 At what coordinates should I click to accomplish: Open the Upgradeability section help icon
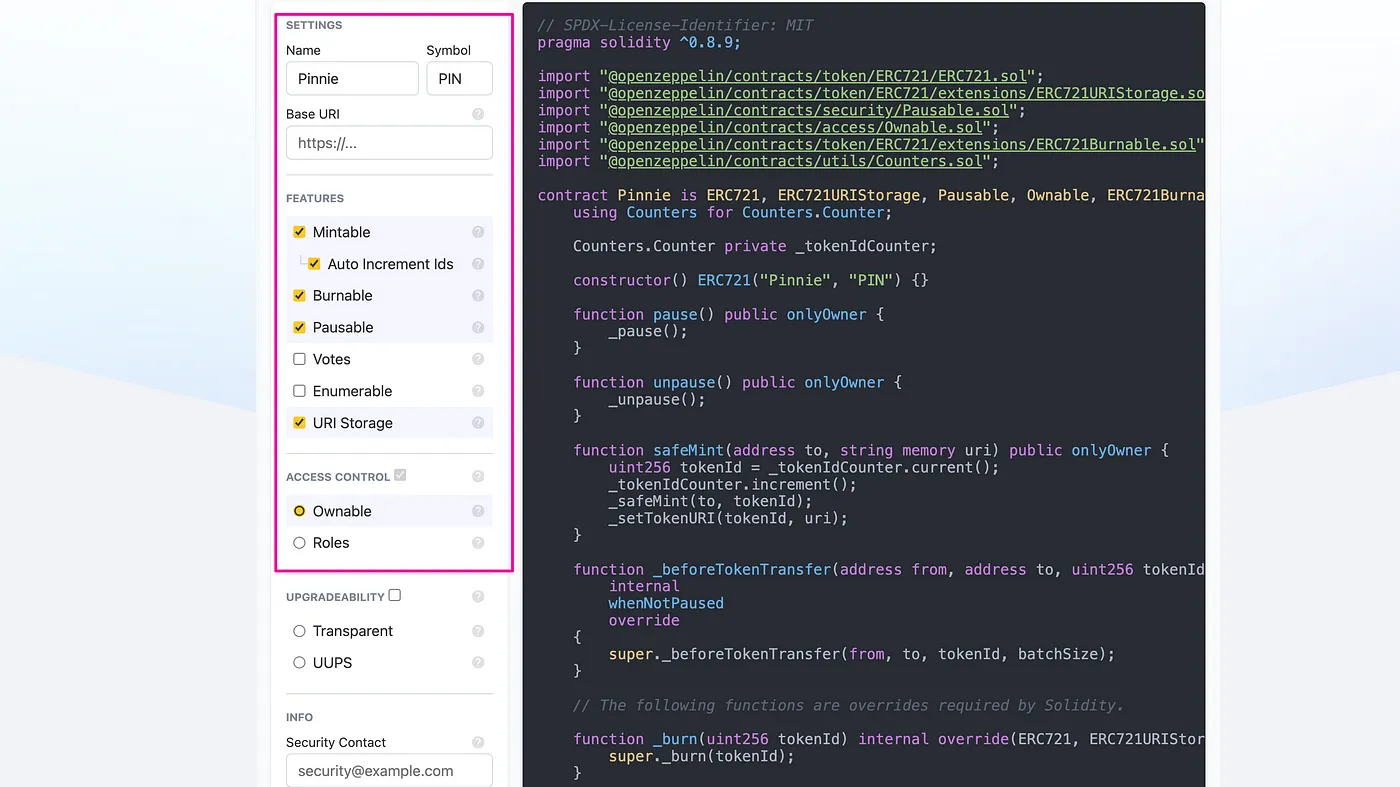pyautogui.click(x=478, y=597)
